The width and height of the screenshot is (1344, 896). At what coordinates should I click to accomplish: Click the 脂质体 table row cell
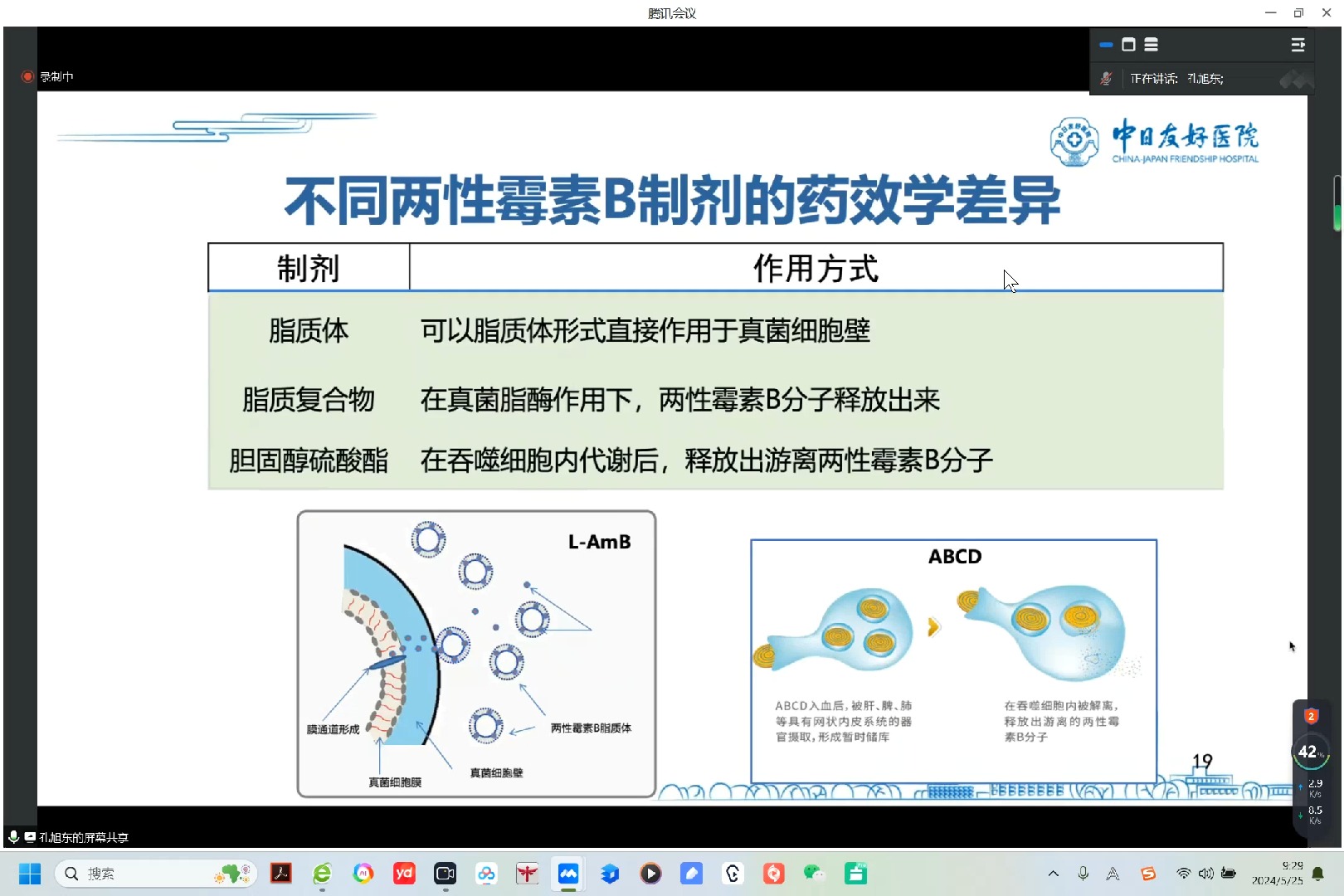[x=309, y=331]
